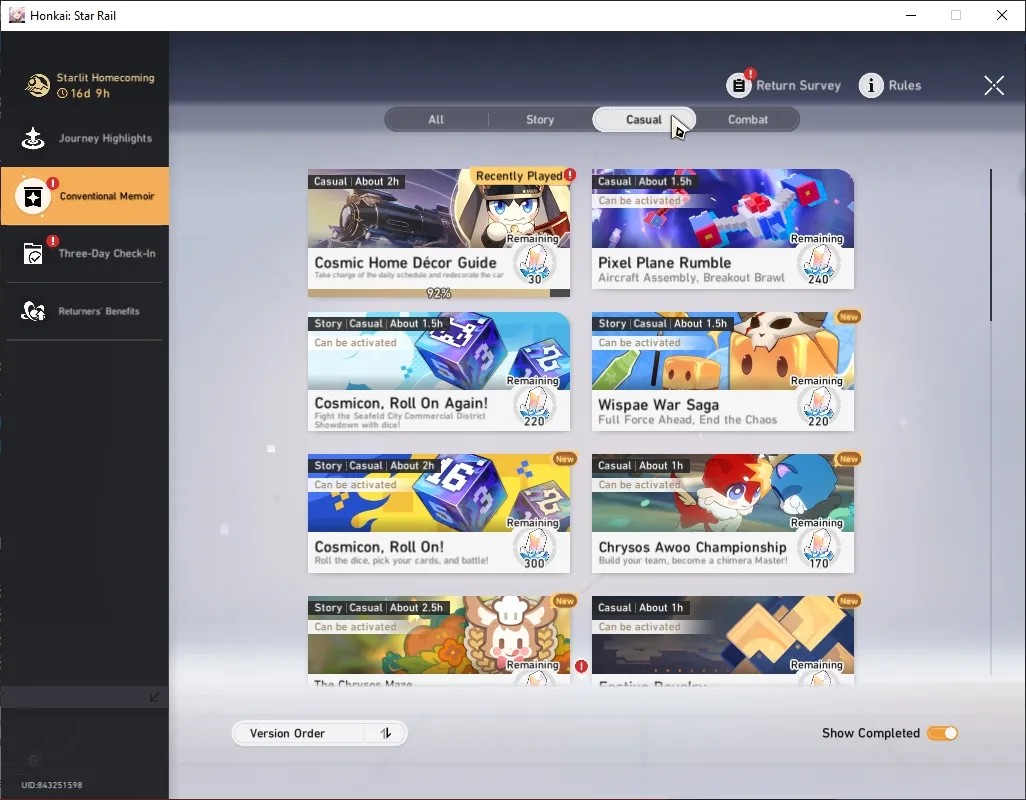This screenshot has width=1026, height=800.
Task: Switch to the All tab
Action: tap(436, 120)
